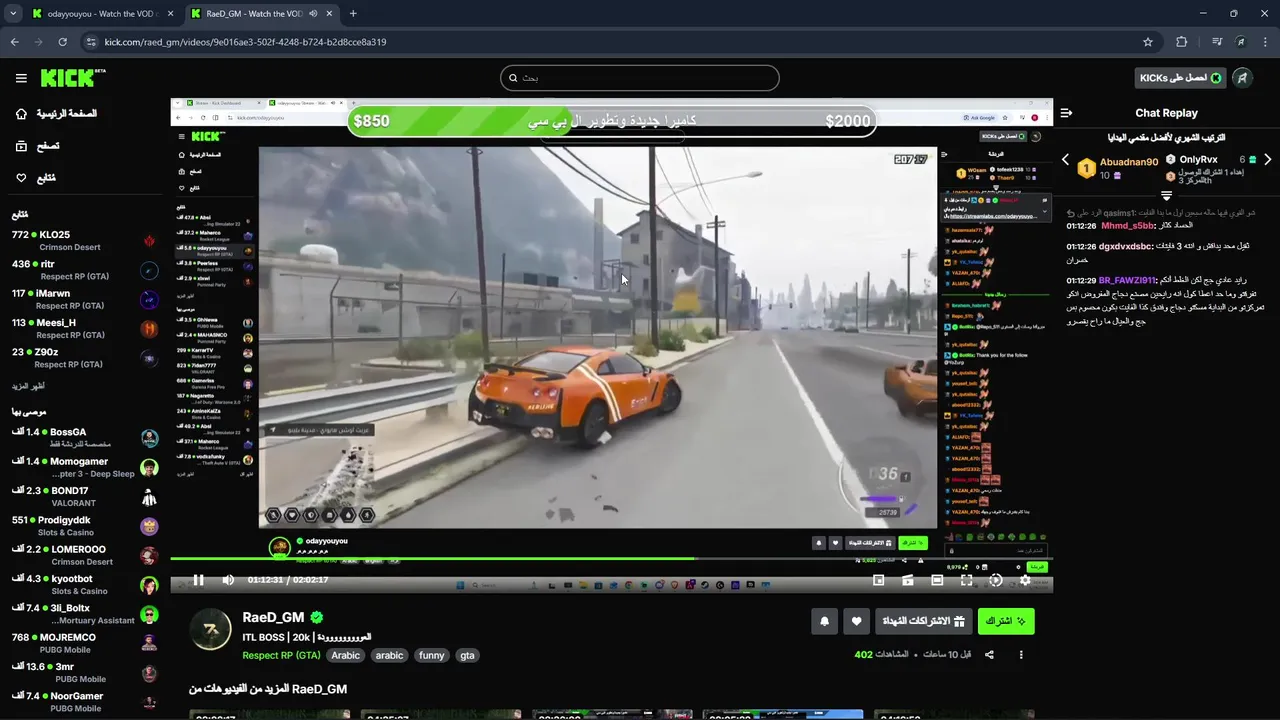This screenshot has height=720, width=1280.
Task: Show previous gifter leaderboard entry
Action: point(1065,160)
